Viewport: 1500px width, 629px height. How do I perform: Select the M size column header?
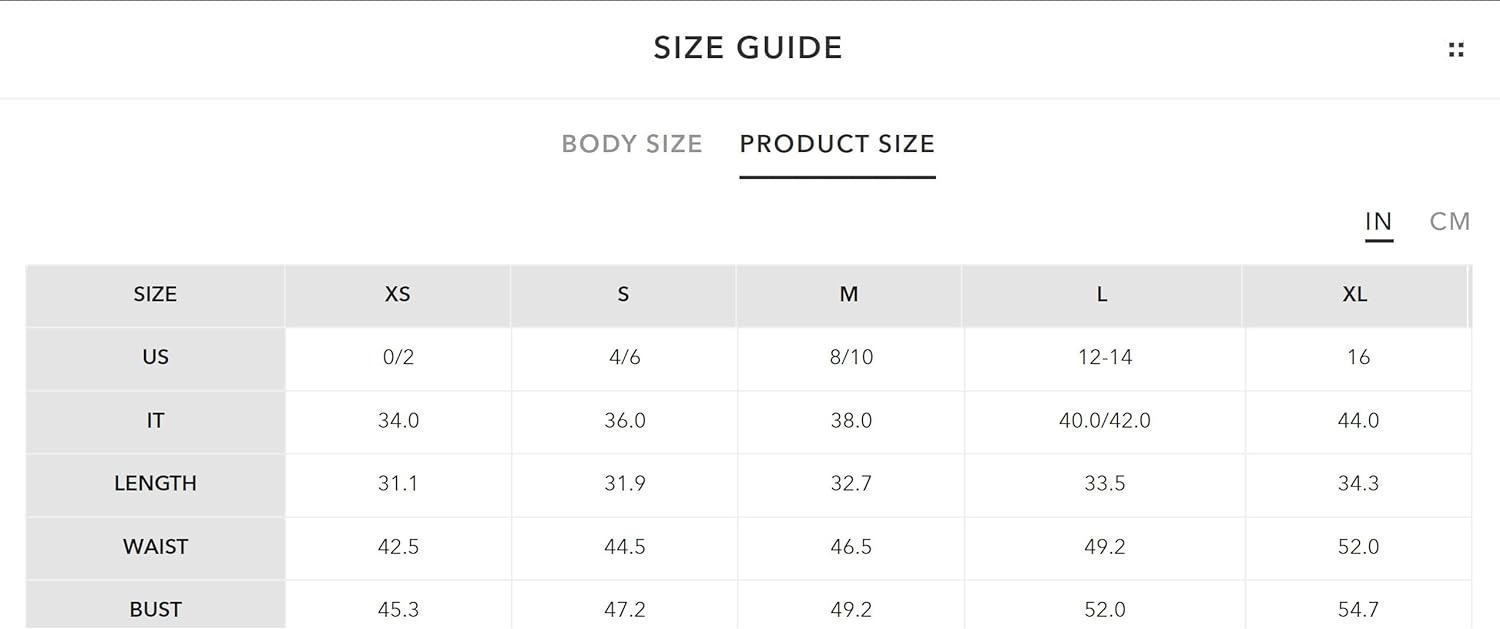(x=849, y=295)
